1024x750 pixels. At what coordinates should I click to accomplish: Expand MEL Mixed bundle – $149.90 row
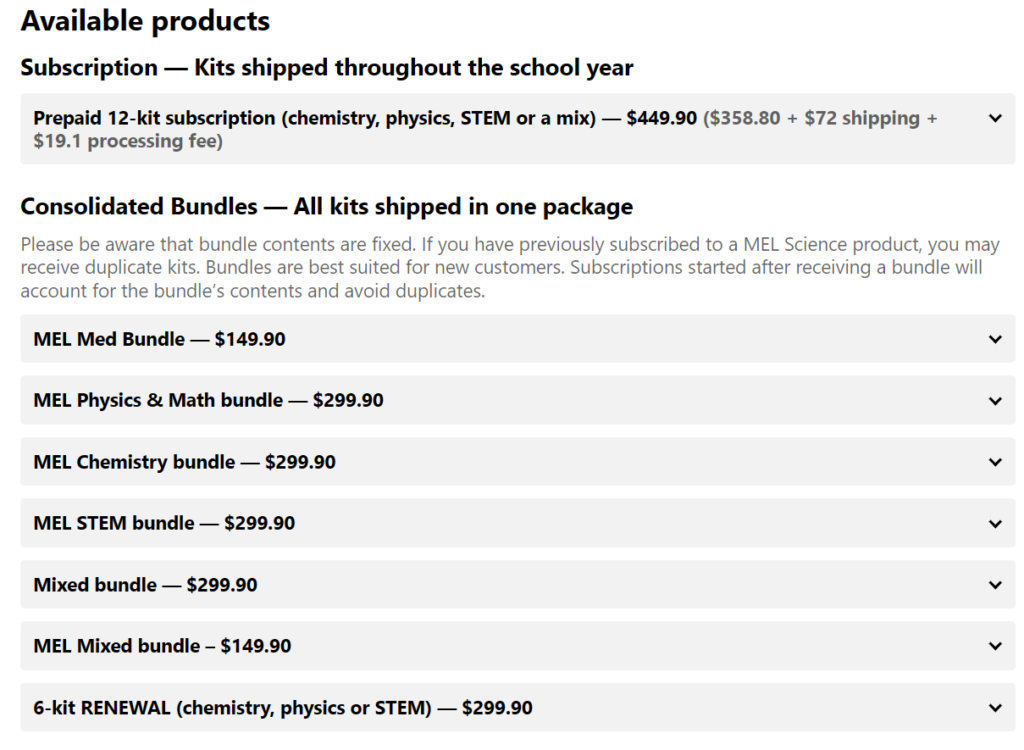click(517, 645)
